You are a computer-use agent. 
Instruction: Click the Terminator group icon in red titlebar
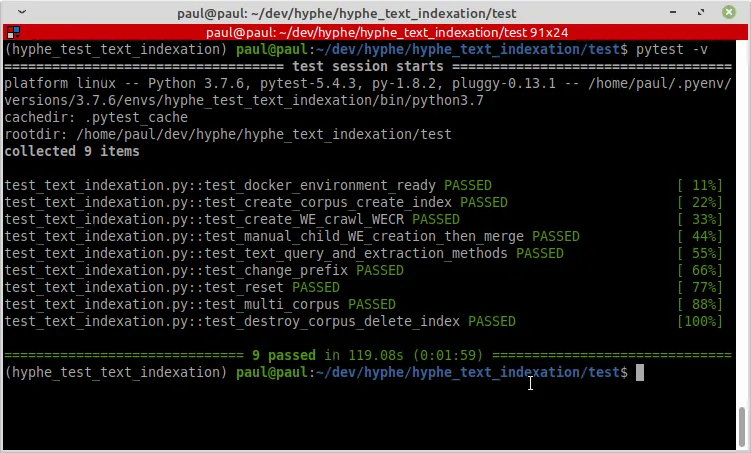coord(11,32)
